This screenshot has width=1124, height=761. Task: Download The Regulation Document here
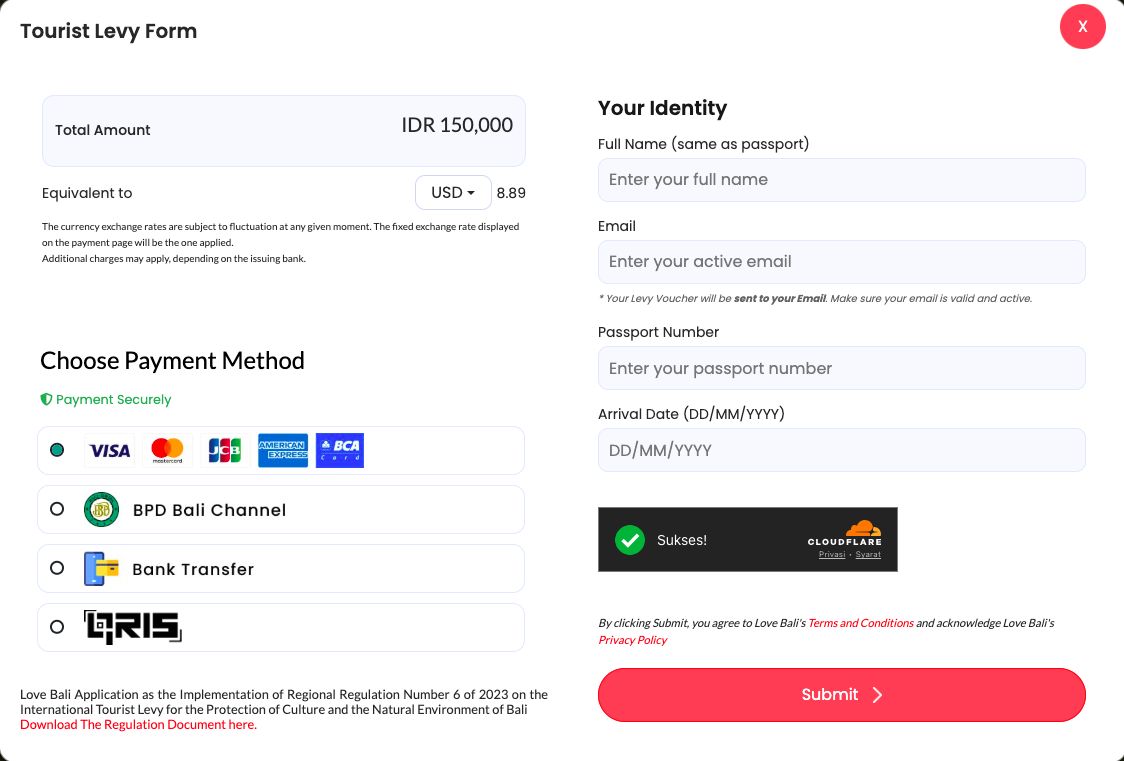tap(138, 724)
